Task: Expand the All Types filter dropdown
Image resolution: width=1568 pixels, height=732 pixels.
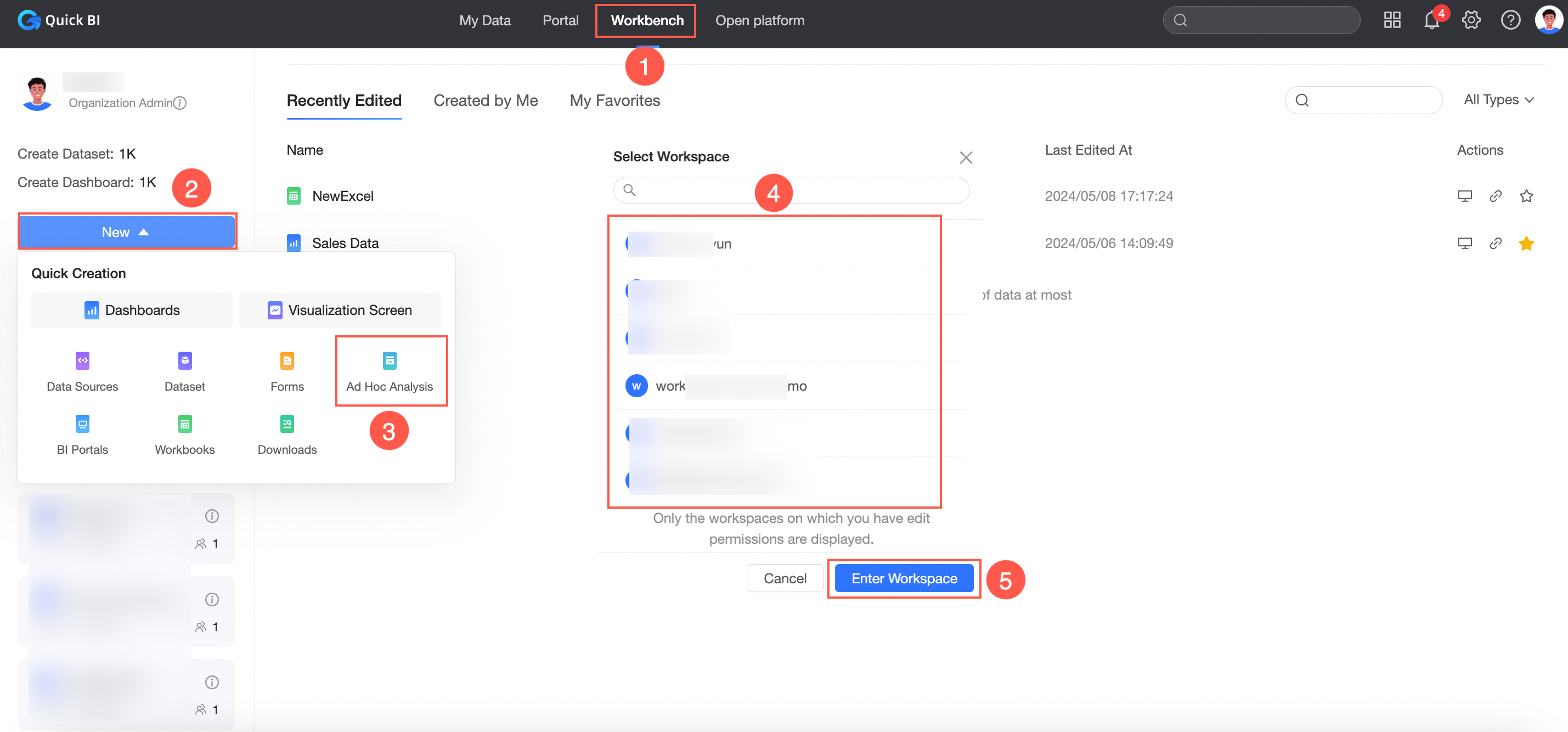Action: pyautogui.click(x=1498, y=100)
